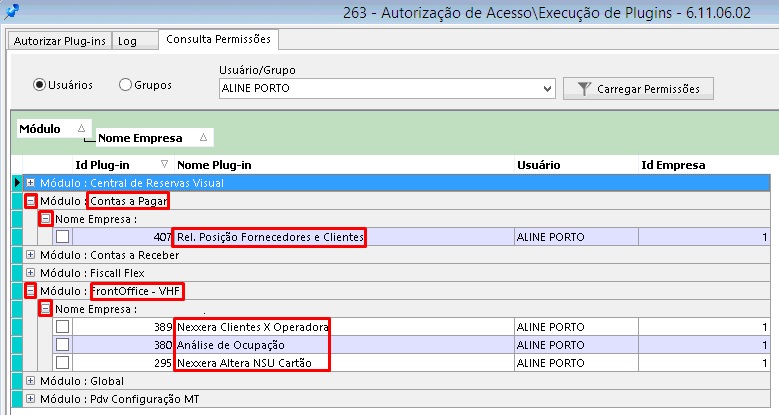The width and height of the screenshot is (779, 415).
Task: Click the Módulo grouping header
Action: (54, 129)
